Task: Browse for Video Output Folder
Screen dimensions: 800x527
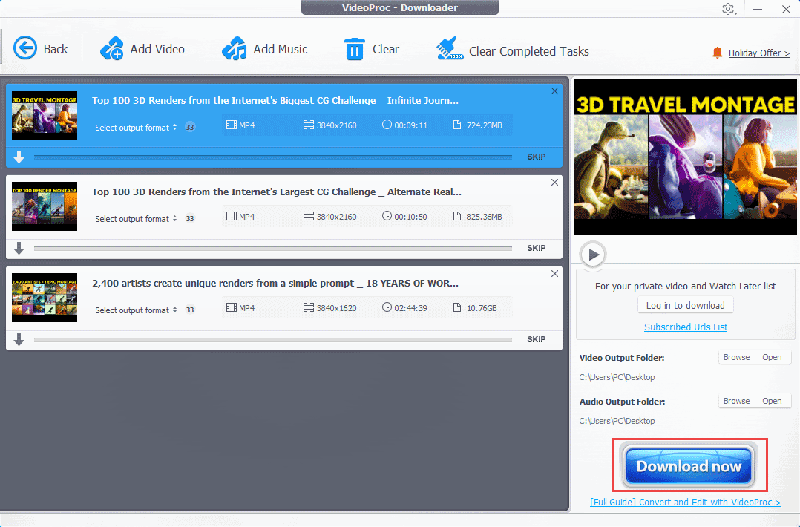Action: tap(737, 357)
